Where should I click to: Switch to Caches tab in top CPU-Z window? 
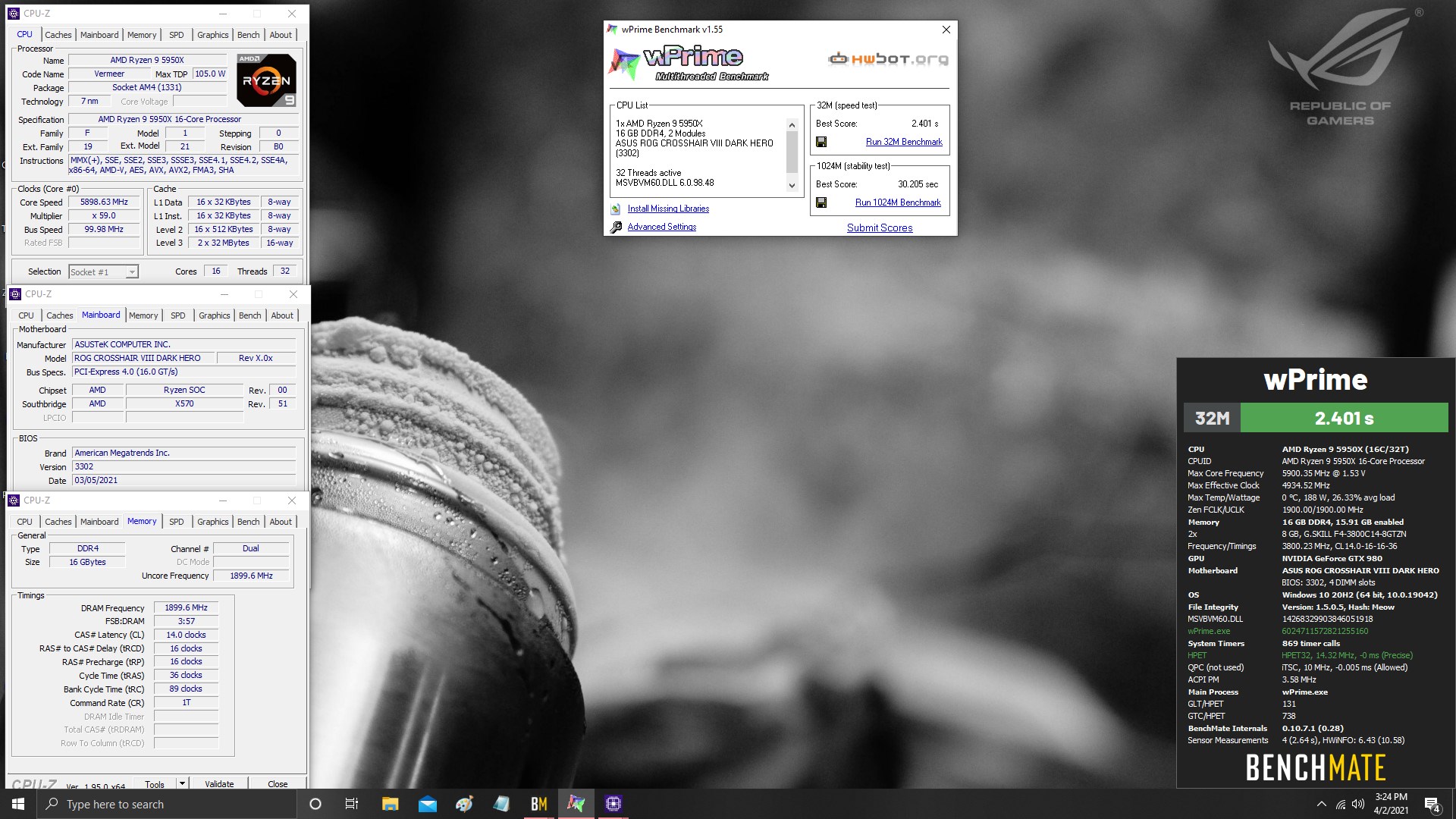click(x=58, y=35)
